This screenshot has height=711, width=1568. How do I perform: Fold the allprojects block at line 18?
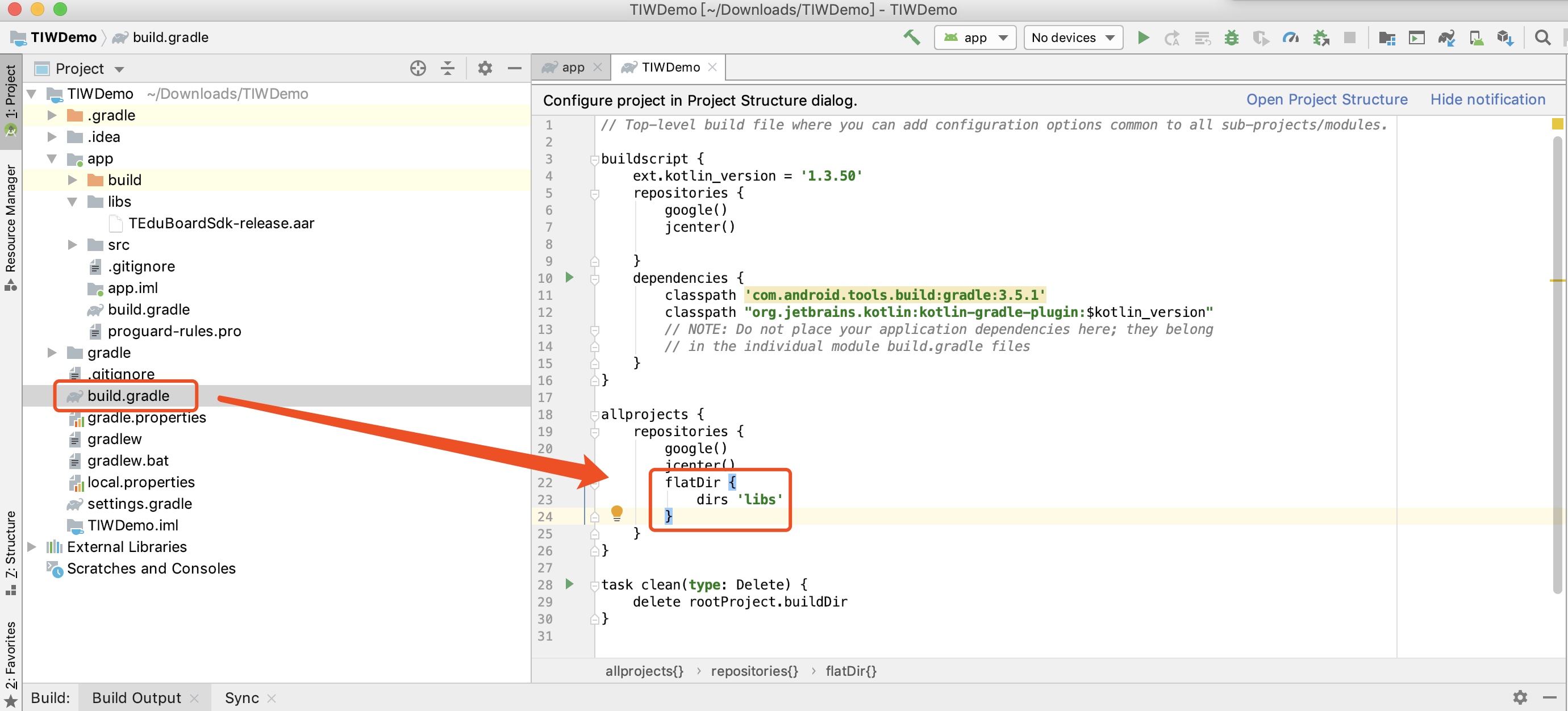click(x=594, y=415)
